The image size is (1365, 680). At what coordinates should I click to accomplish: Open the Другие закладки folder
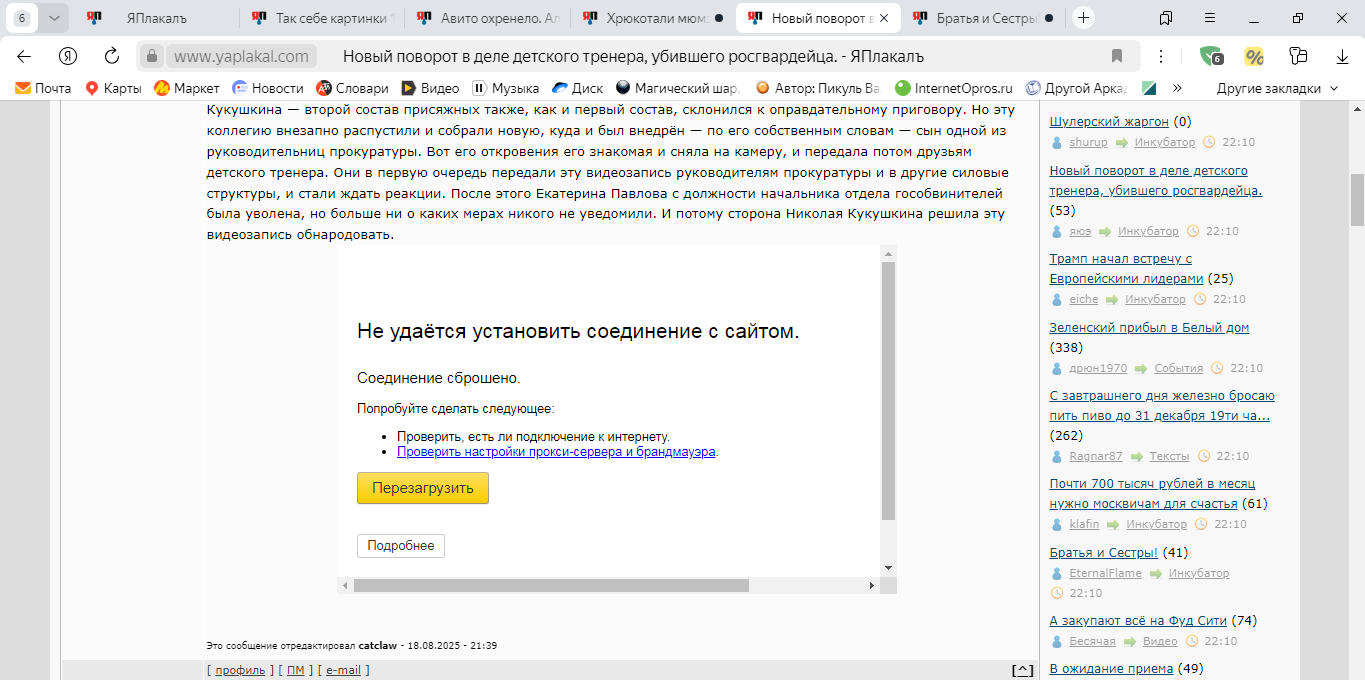pyautogui.click(x=1277, y=88)
